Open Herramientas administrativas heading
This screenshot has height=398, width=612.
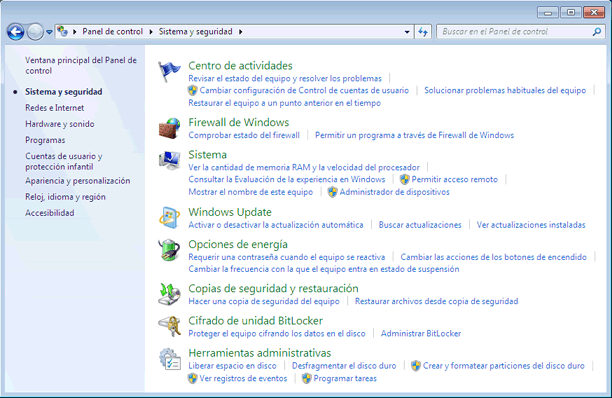point(260,353)
